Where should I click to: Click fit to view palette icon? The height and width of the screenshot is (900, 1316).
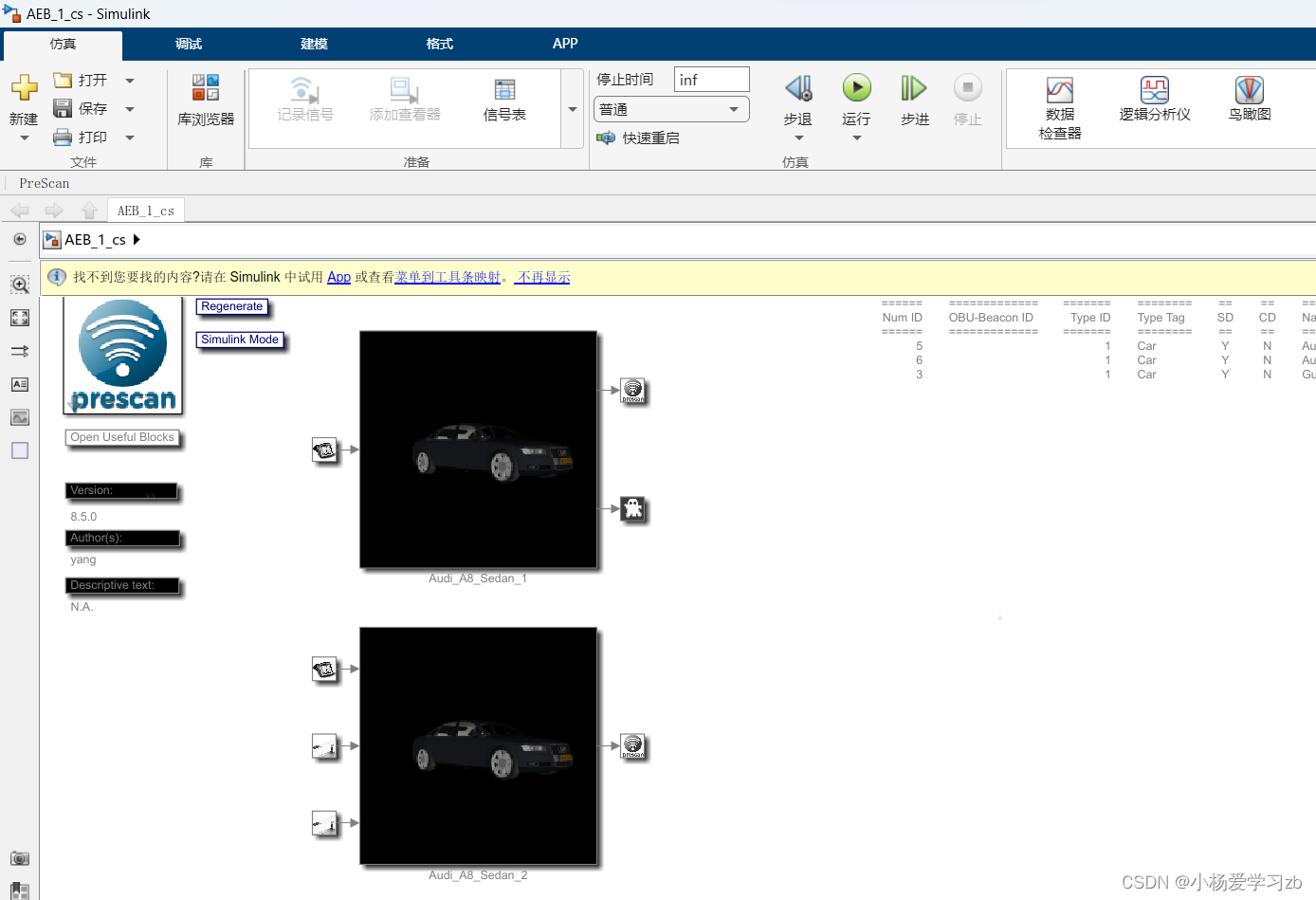click(20, 318)
